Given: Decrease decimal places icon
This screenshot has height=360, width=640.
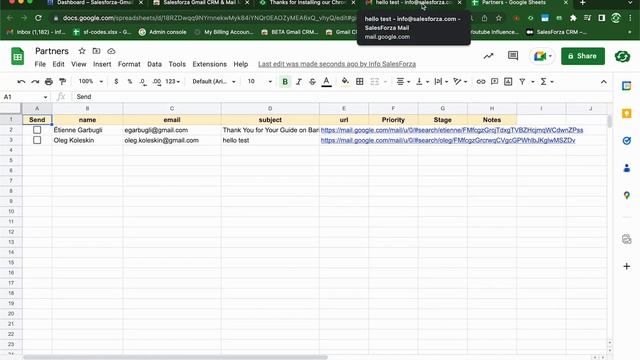Looking at the screenshot, I should (142, 82).
